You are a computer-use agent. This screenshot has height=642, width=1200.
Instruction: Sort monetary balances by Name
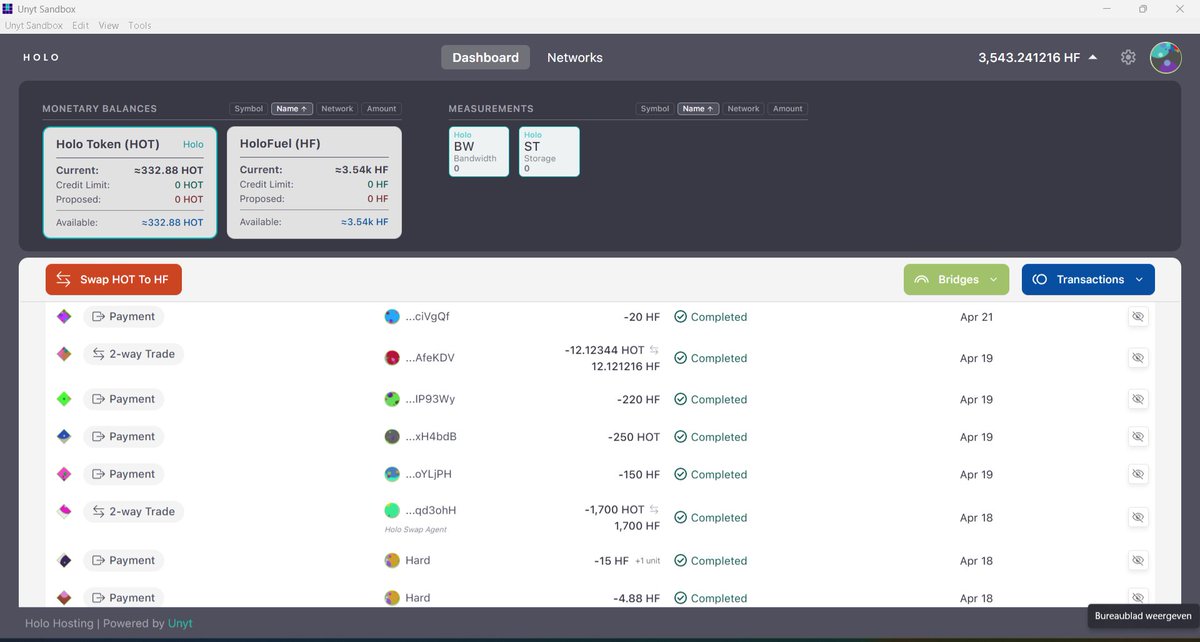tap(292, 108)
